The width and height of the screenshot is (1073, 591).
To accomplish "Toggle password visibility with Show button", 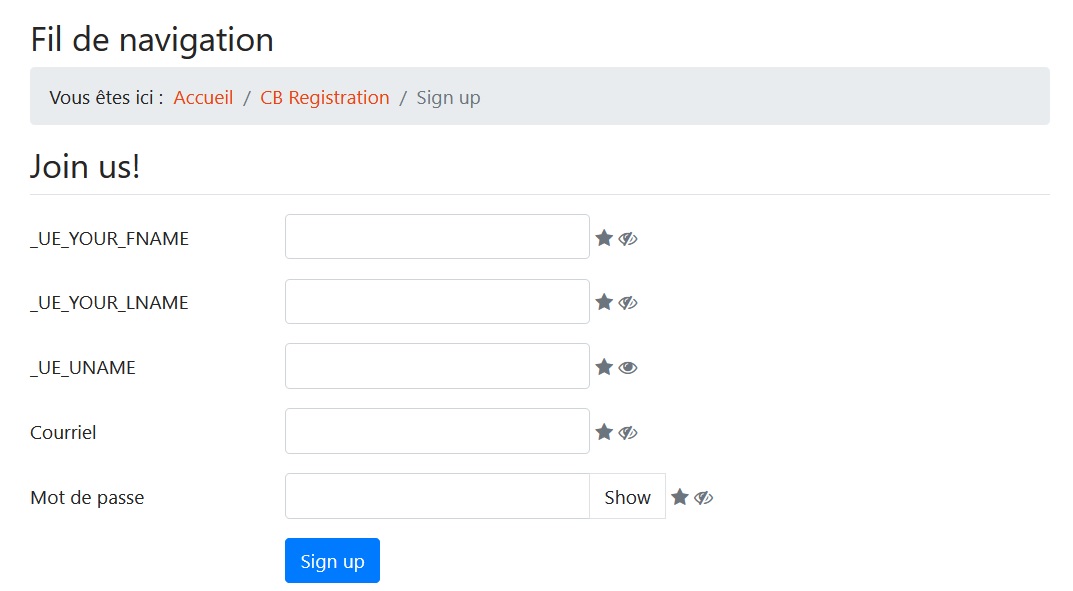I will [x=628, y=497].
